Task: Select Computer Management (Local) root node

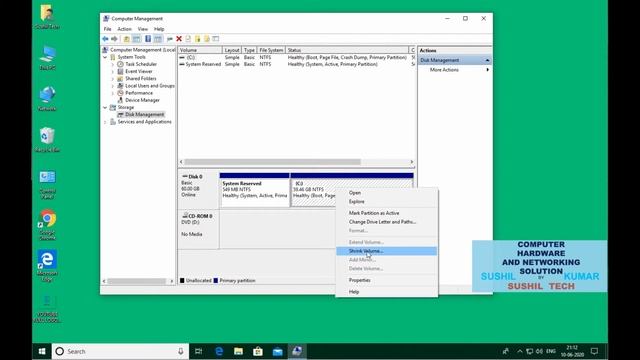Action: (x=139, y=50)
